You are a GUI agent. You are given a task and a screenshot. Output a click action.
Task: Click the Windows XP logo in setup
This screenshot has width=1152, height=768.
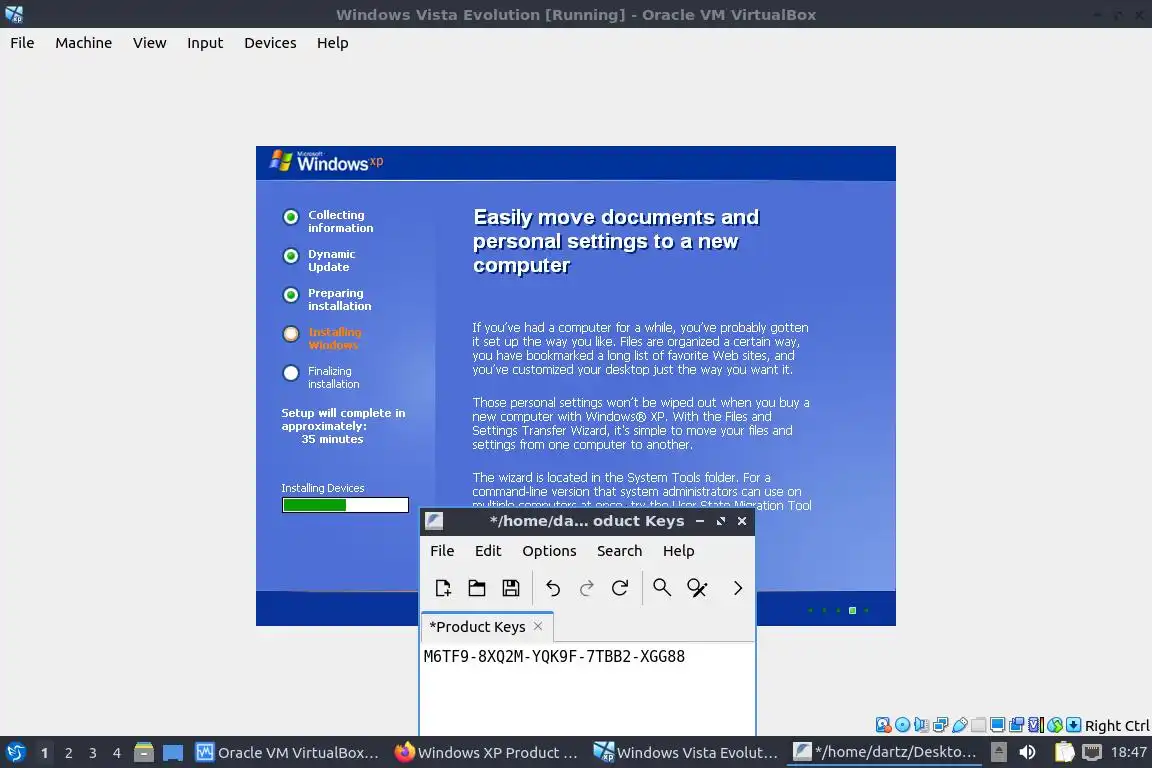coord(326,161)
